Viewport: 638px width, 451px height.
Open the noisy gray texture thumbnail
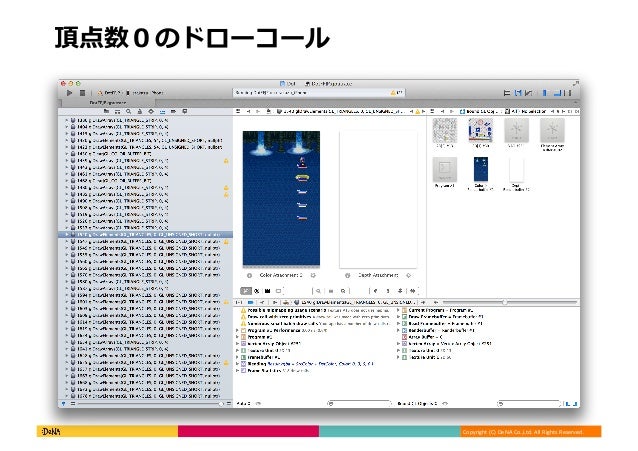[445, 130]
